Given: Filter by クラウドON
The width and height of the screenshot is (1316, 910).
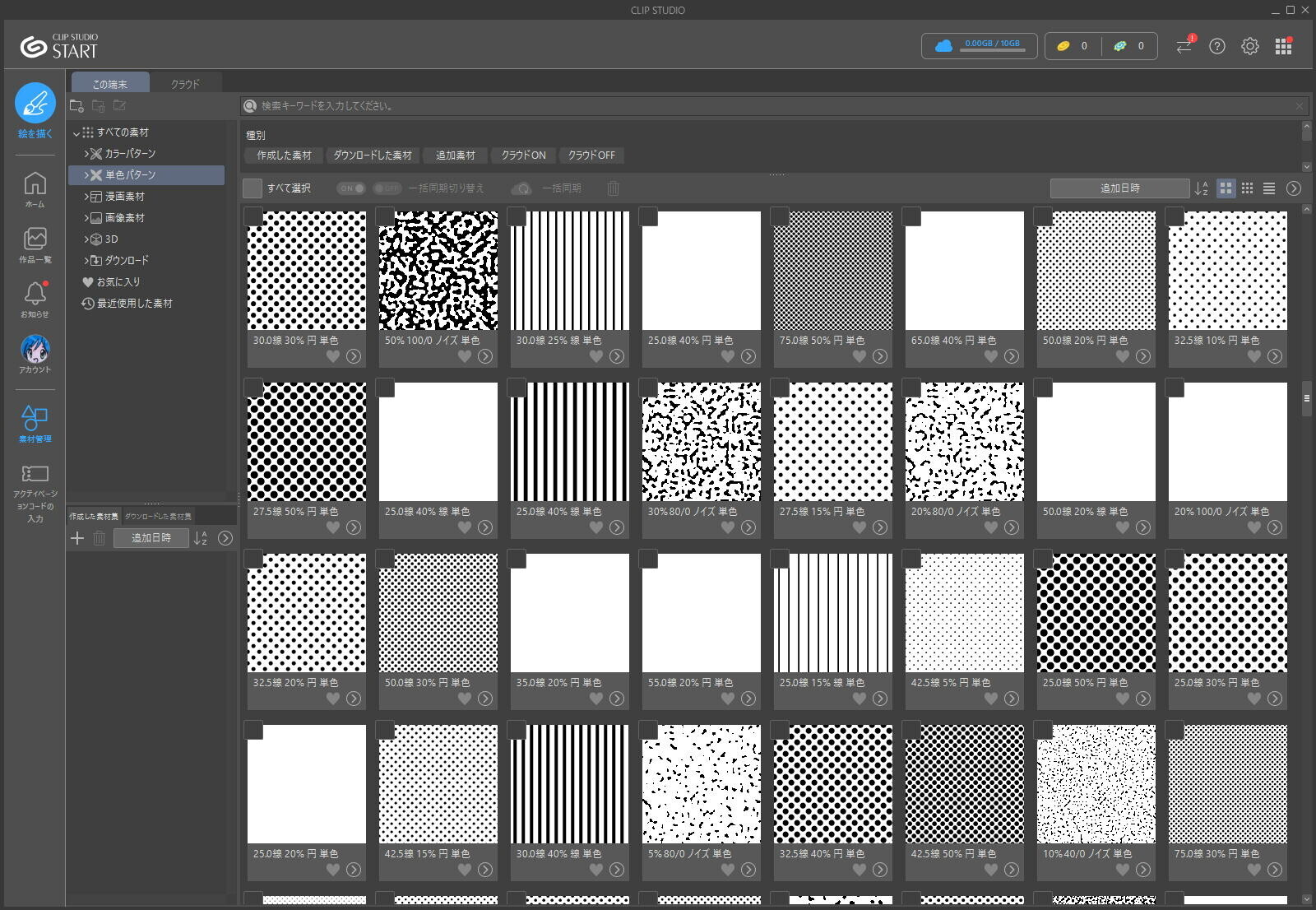Looking at the screenshot, I should (x=524, y=156).
